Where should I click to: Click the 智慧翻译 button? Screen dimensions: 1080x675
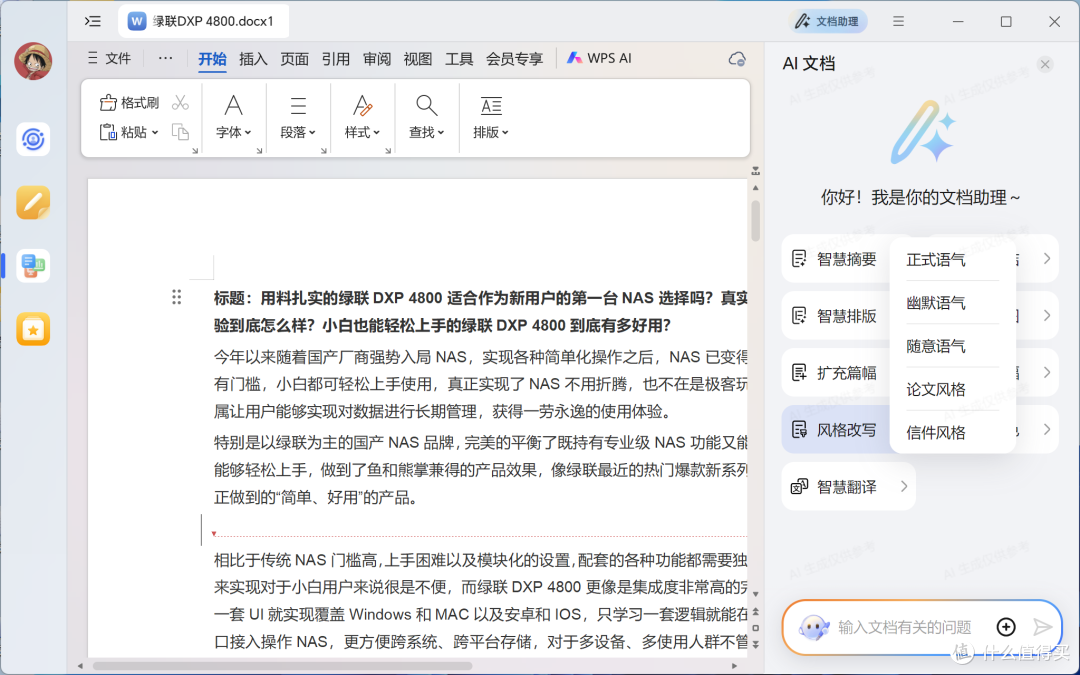849,487
